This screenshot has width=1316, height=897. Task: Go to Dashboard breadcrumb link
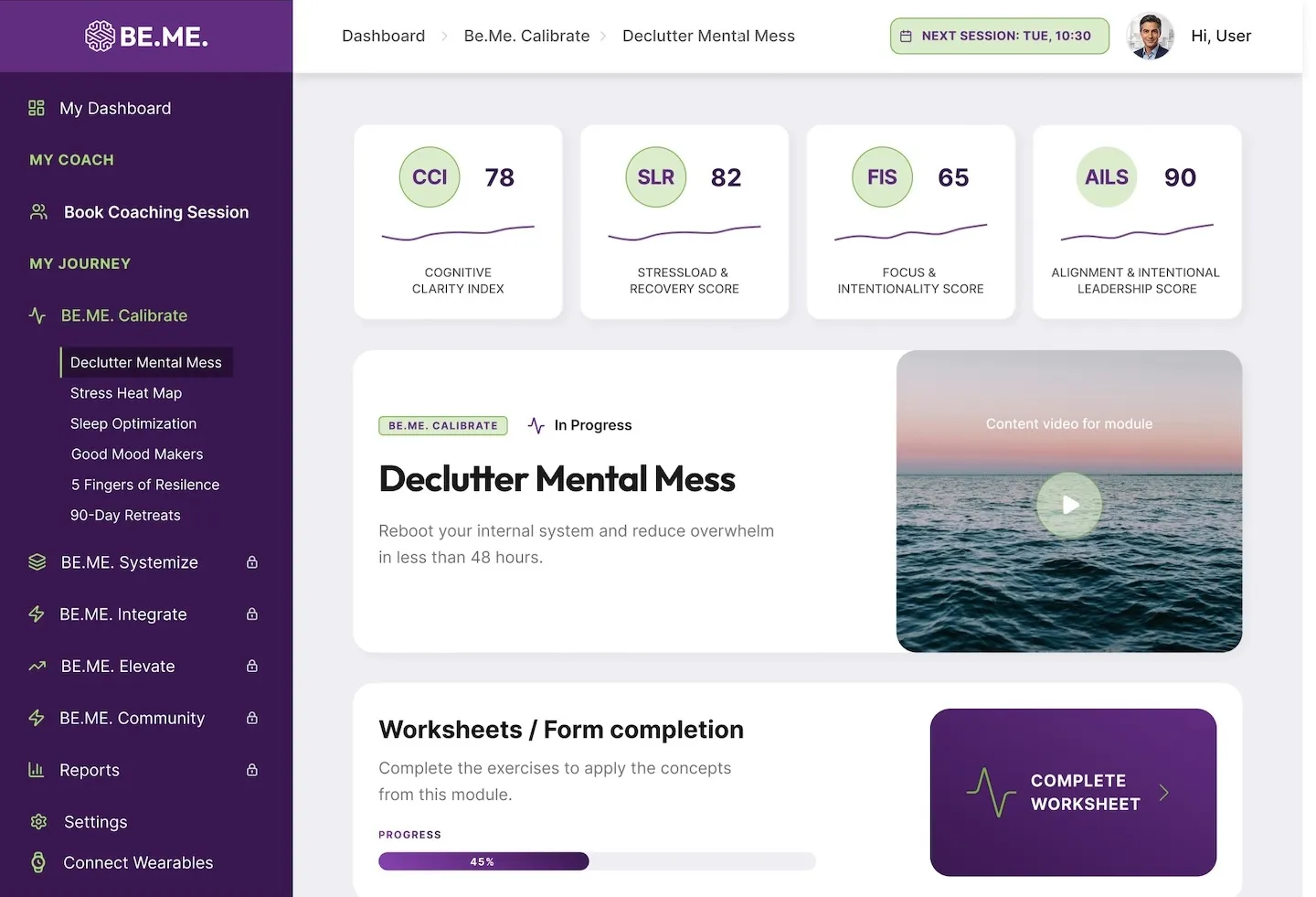[384, 37]
